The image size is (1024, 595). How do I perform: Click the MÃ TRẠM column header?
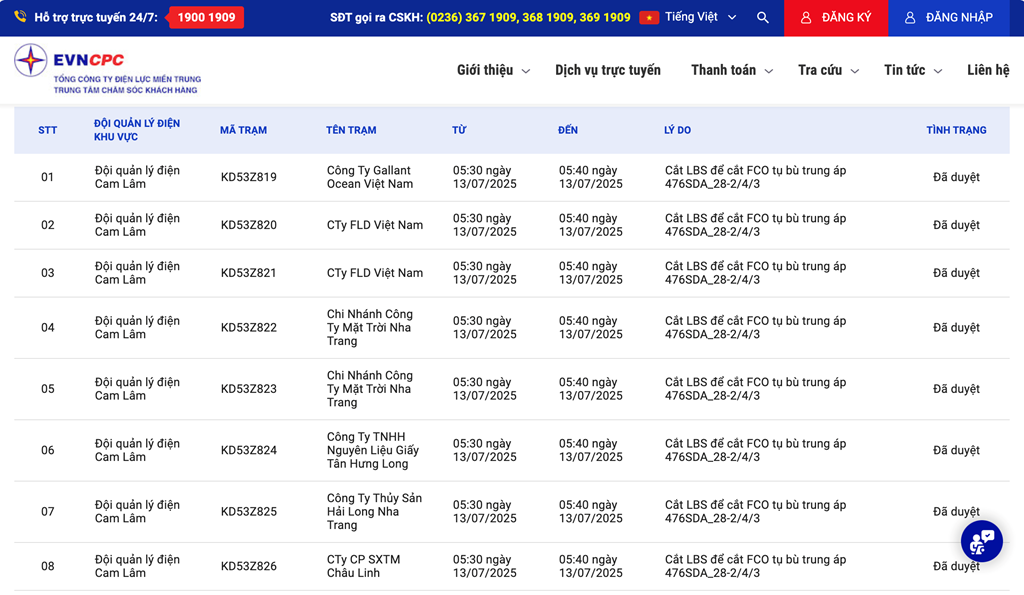click(243, 130)
